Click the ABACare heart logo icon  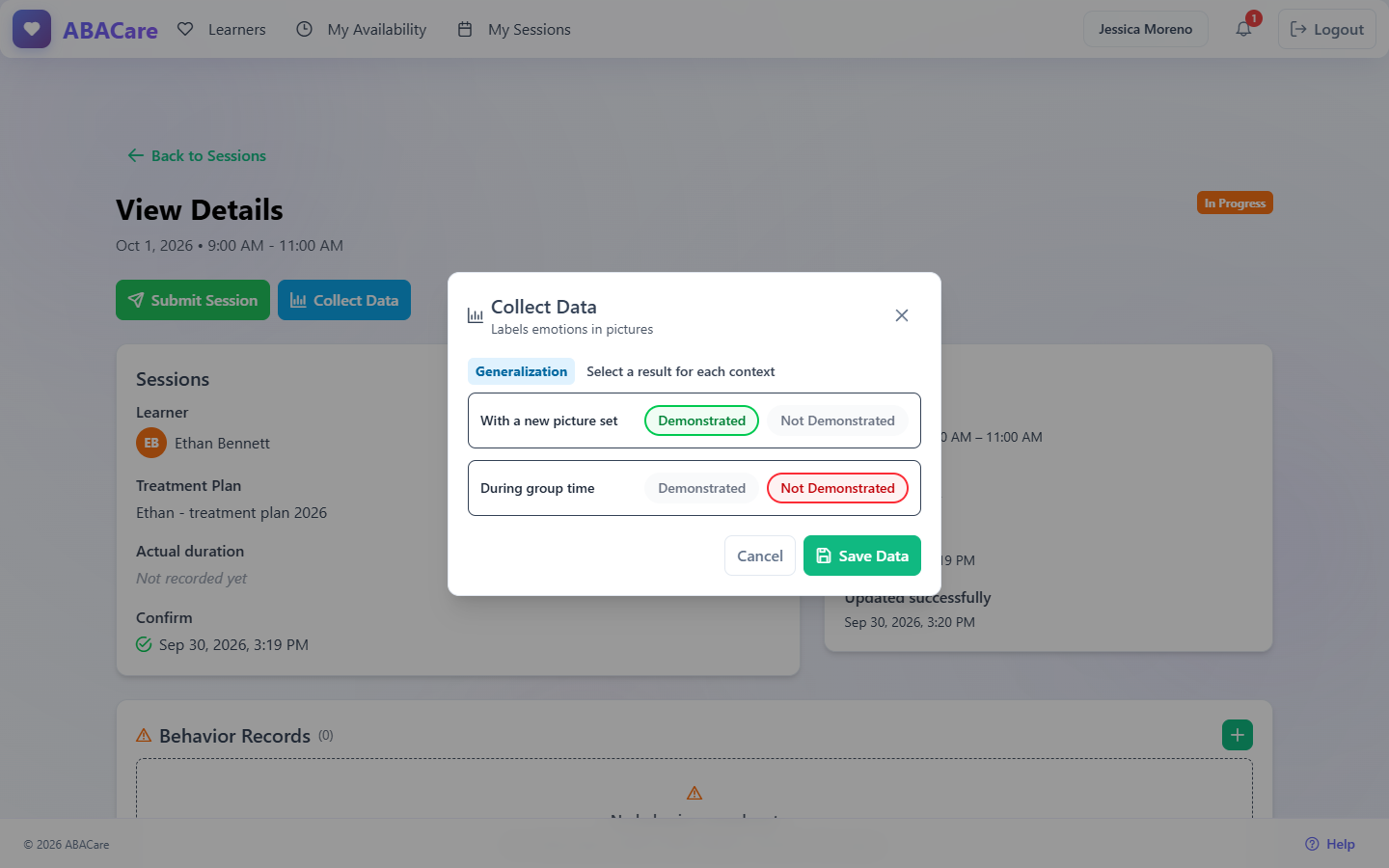32,29
